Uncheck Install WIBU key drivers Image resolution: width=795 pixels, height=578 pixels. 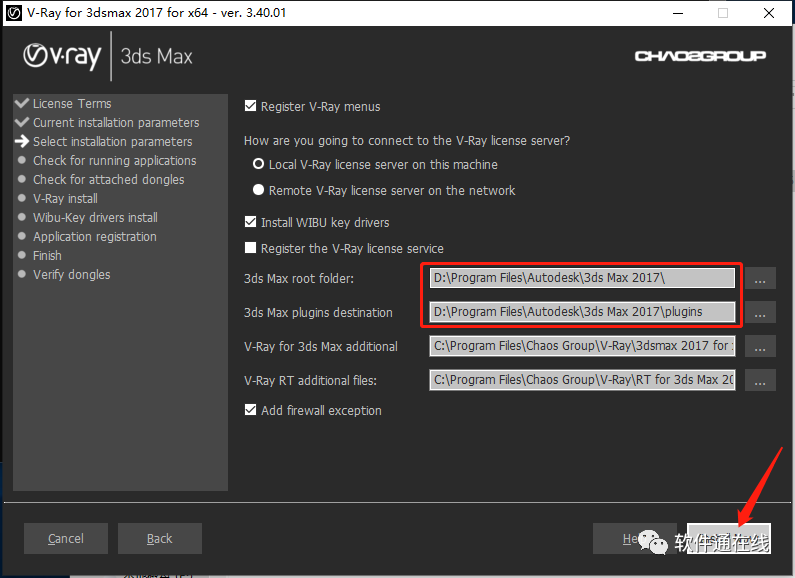[250, 222]
